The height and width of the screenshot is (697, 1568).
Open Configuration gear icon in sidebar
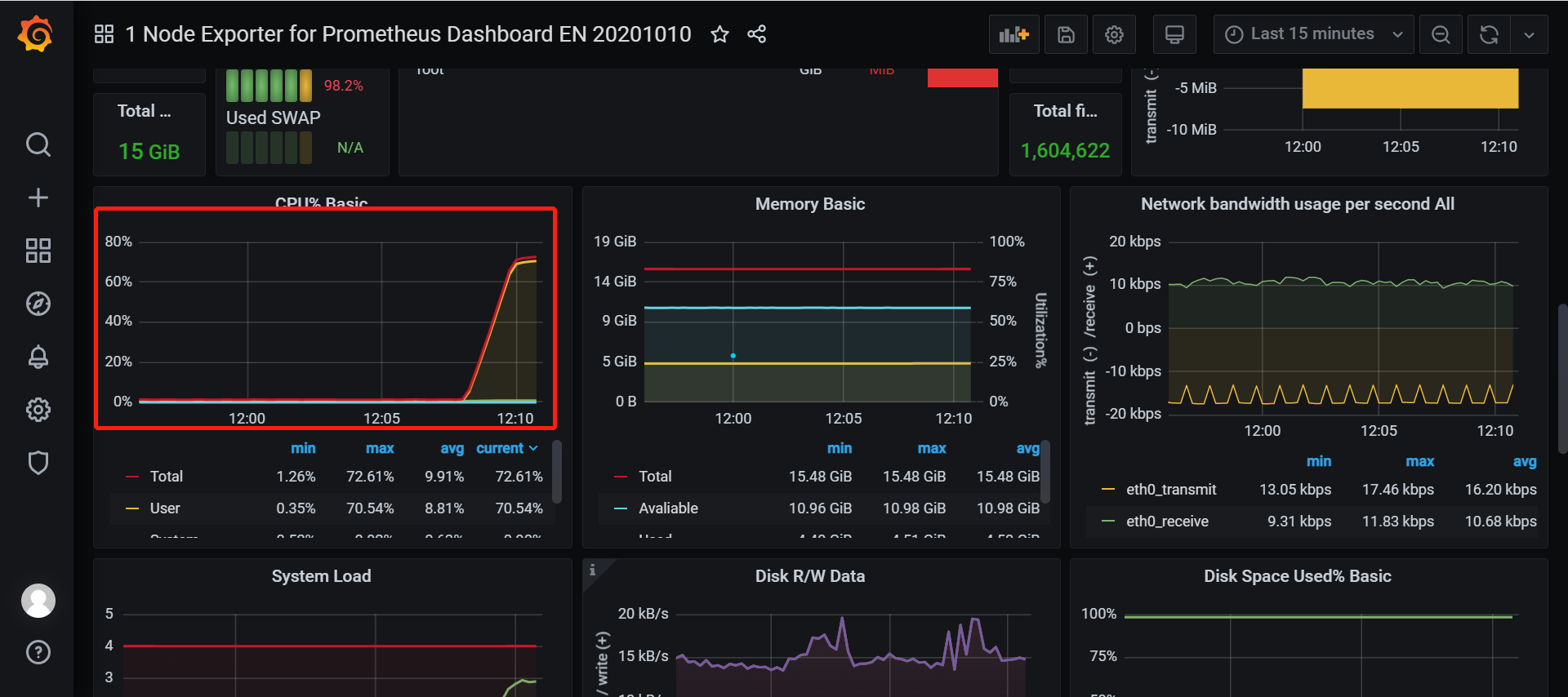[38, 410]
